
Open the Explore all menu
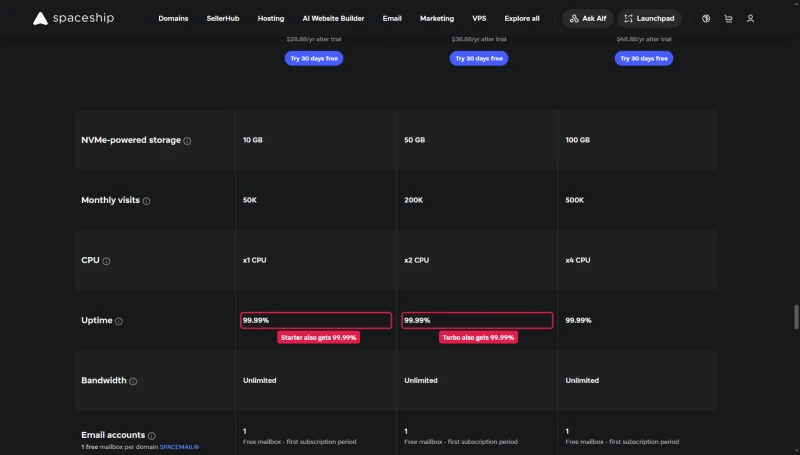521,18
